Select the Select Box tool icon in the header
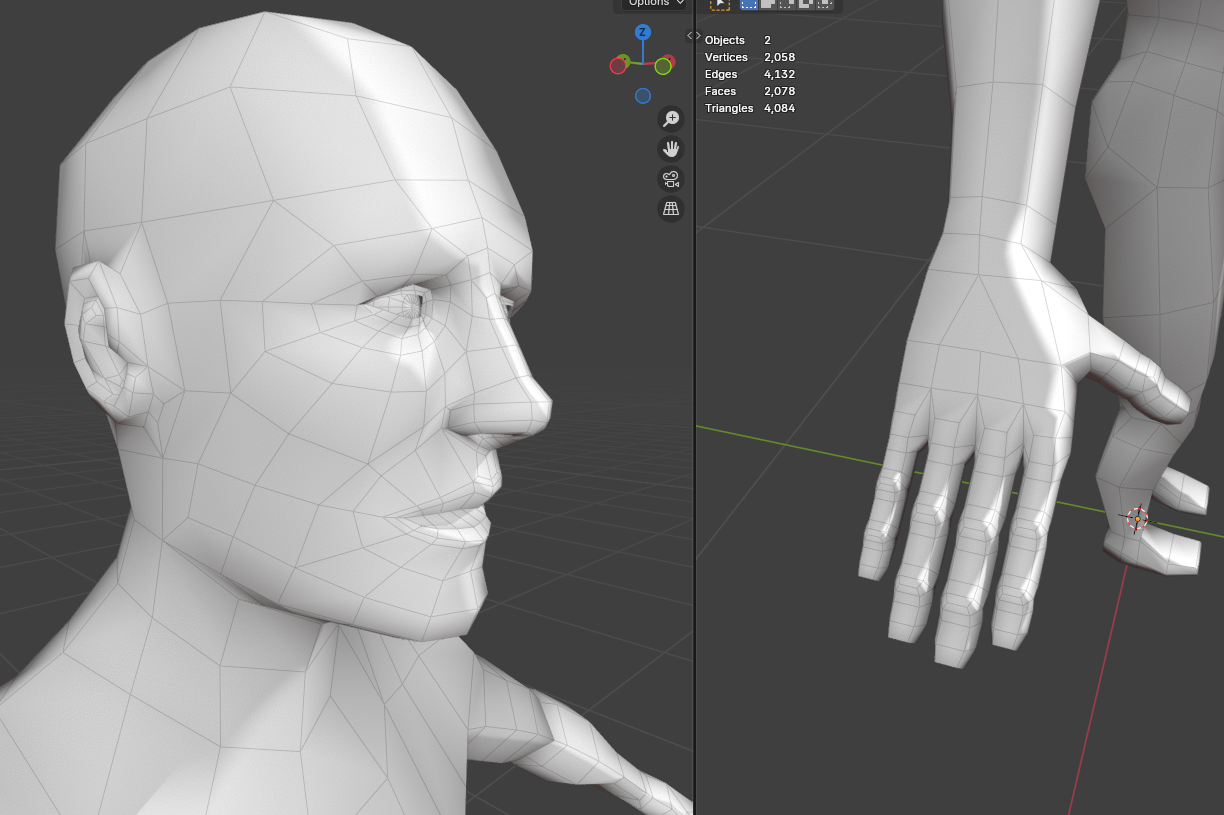Viewport: 1224px width, 815px height. click(720, 4)
